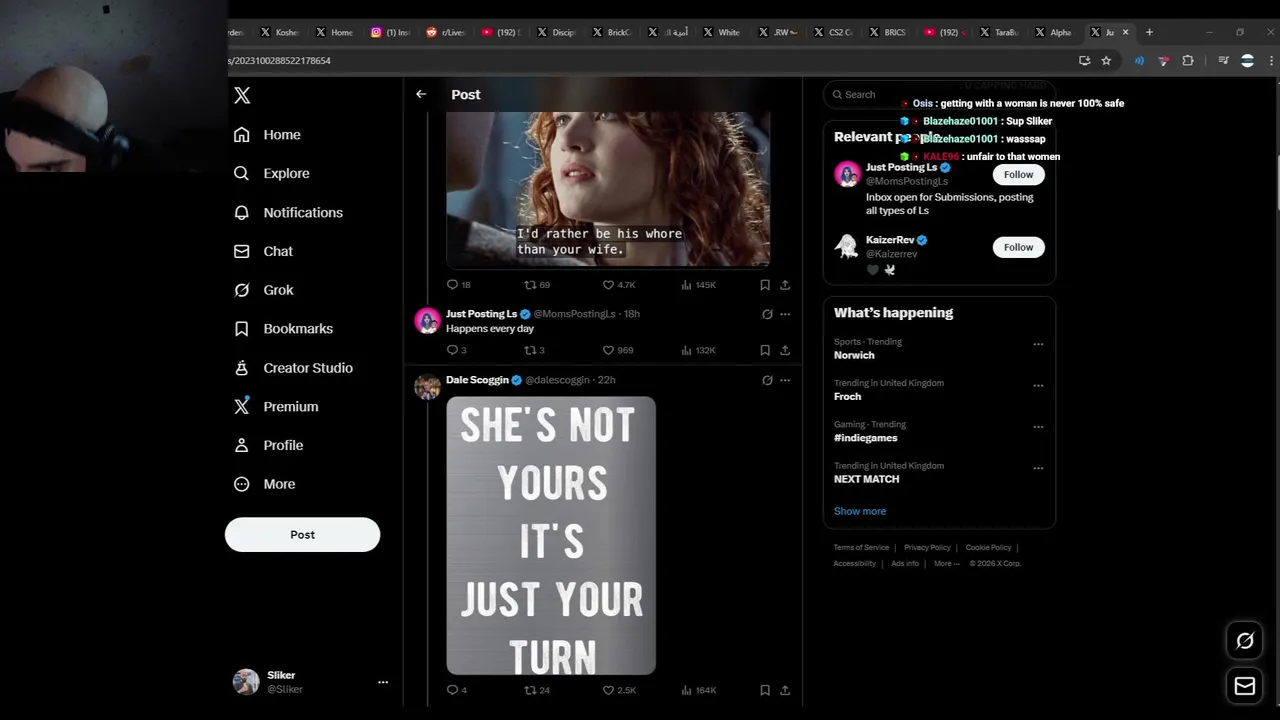Open Privacy Policy footer link
The image size is (1280, 720).
tap(927, 548)
